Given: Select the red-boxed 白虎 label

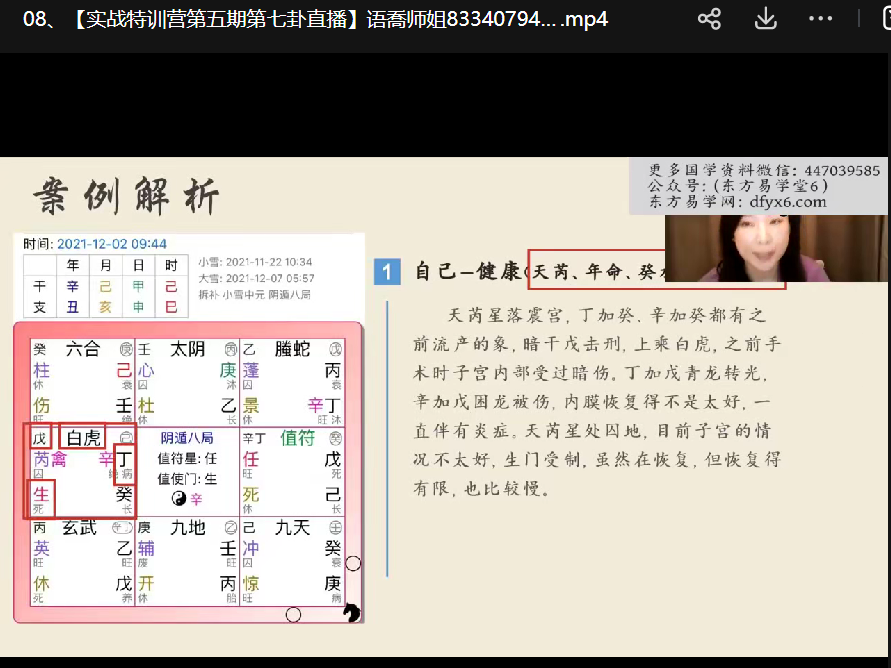Looking at the screenshot, I should 82,437.
